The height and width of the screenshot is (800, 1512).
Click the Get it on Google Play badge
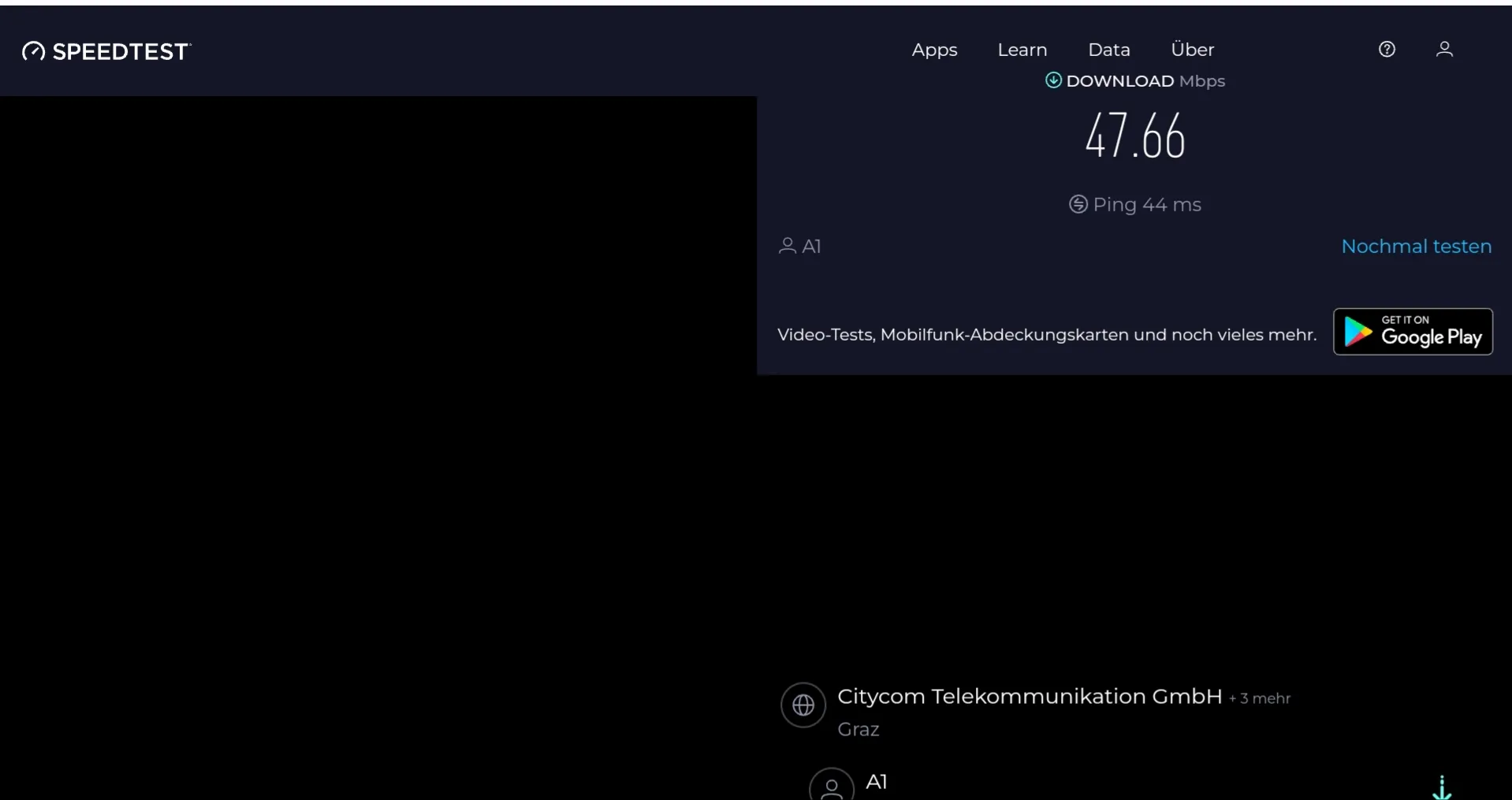pyautogui.click(x=1413, y=332)
